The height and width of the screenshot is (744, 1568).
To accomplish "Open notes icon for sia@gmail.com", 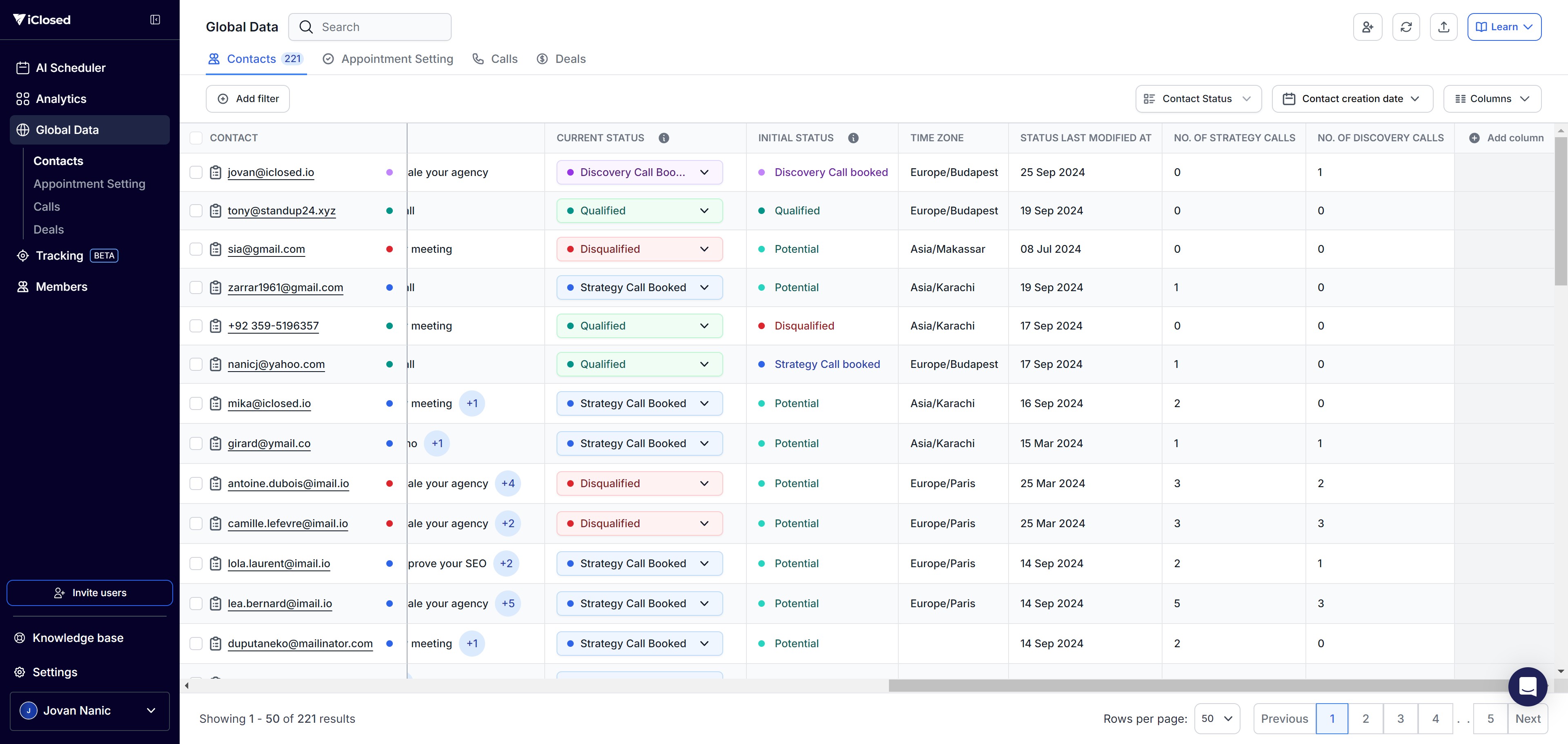I will [216, 249].
